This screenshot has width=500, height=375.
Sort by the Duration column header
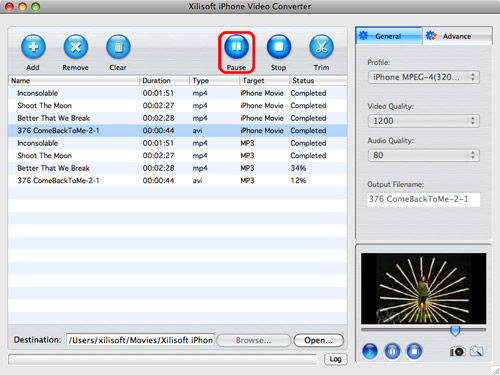click(164, 80)
